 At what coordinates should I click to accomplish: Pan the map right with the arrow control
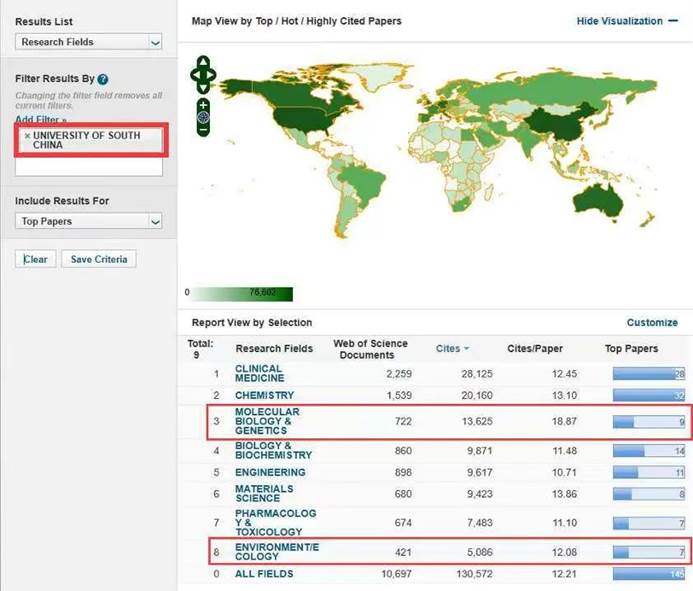click(211, 74)
